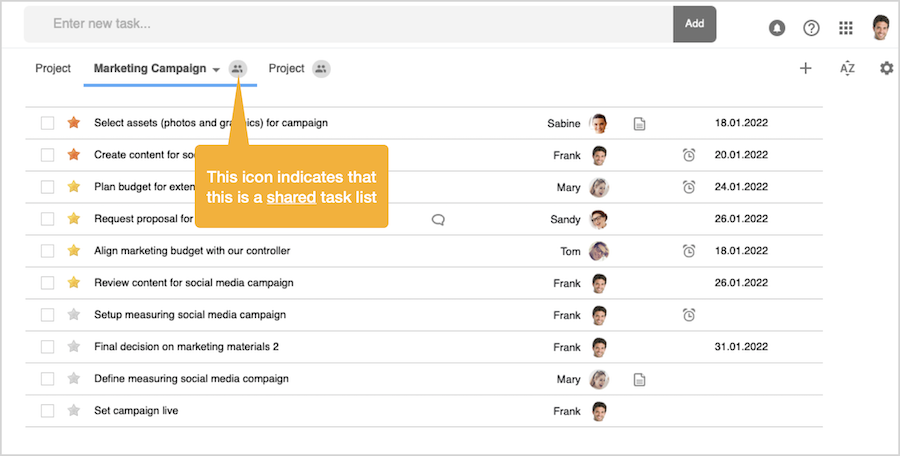Screen dimensions: 900x456
Task: Tick checkbox for Align marketing budget task
Action: click(x=47, y=251)
